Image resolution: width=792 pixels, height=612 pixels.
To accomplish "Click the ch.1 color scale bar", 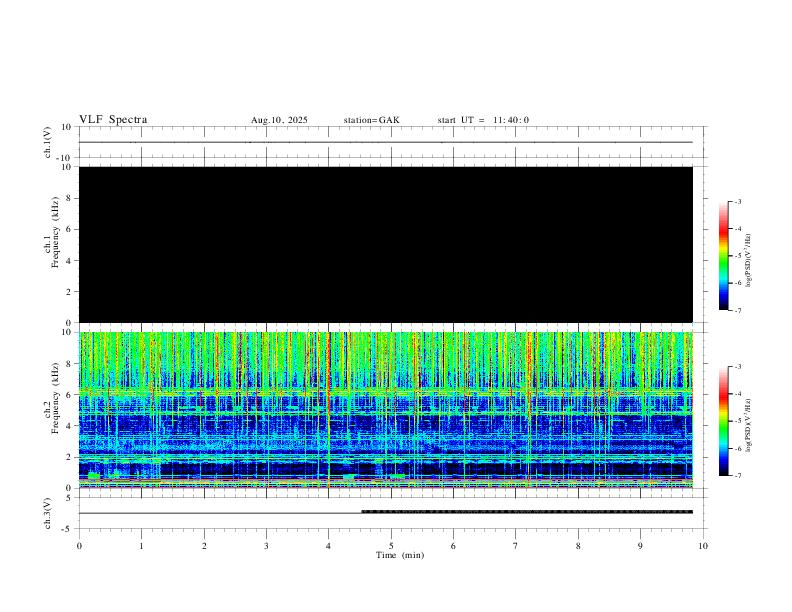I will [x=723, y=256].
